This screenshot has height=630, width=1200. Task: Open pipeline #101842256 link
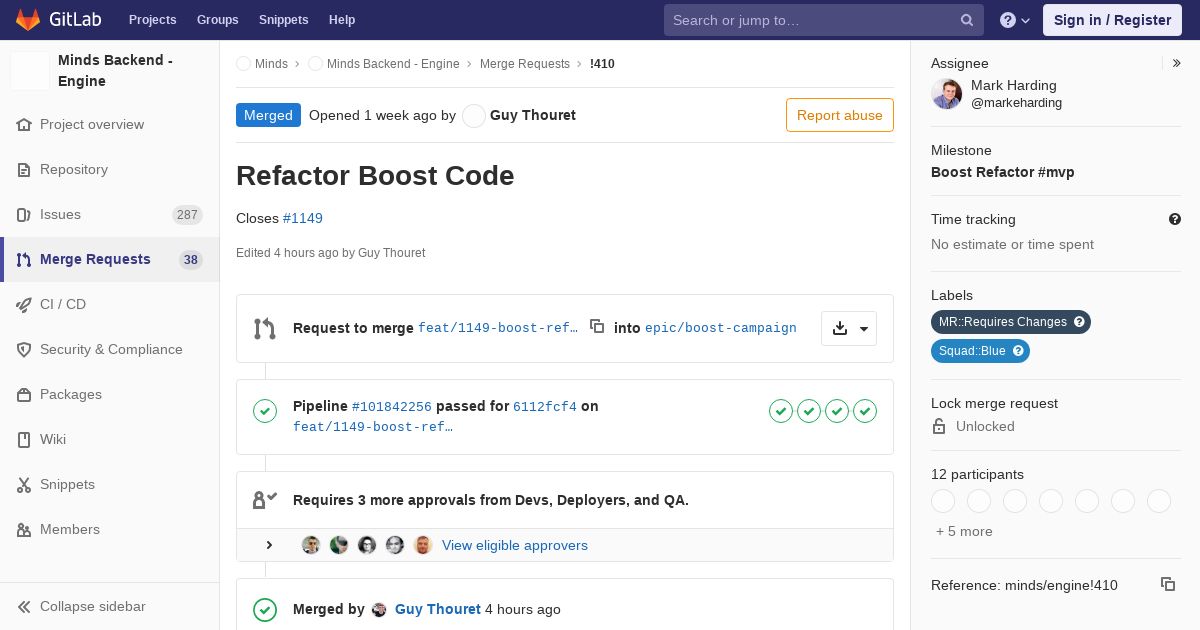[392, 407]
